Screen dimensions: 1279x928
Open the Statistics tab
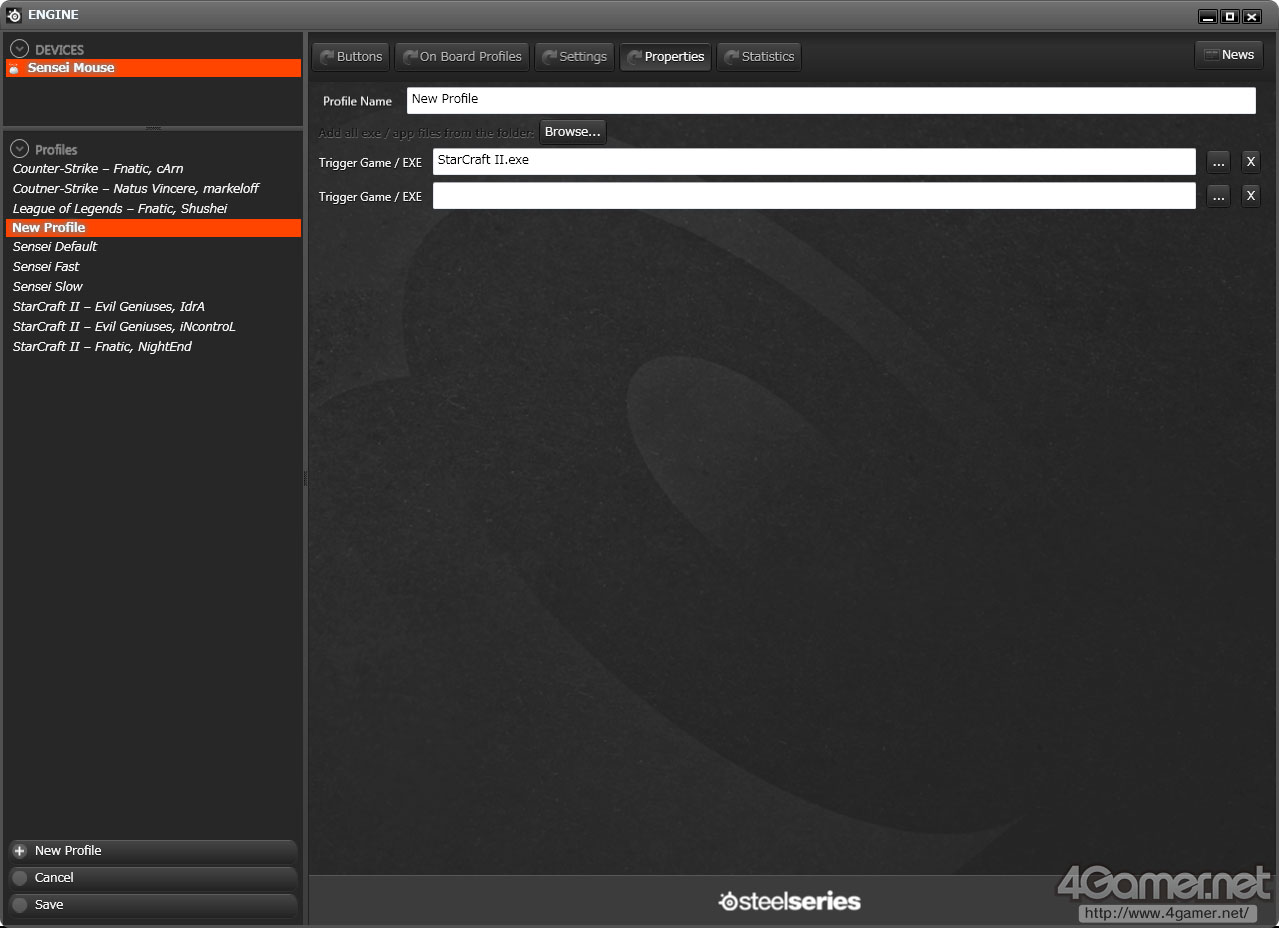coord(759,57)
